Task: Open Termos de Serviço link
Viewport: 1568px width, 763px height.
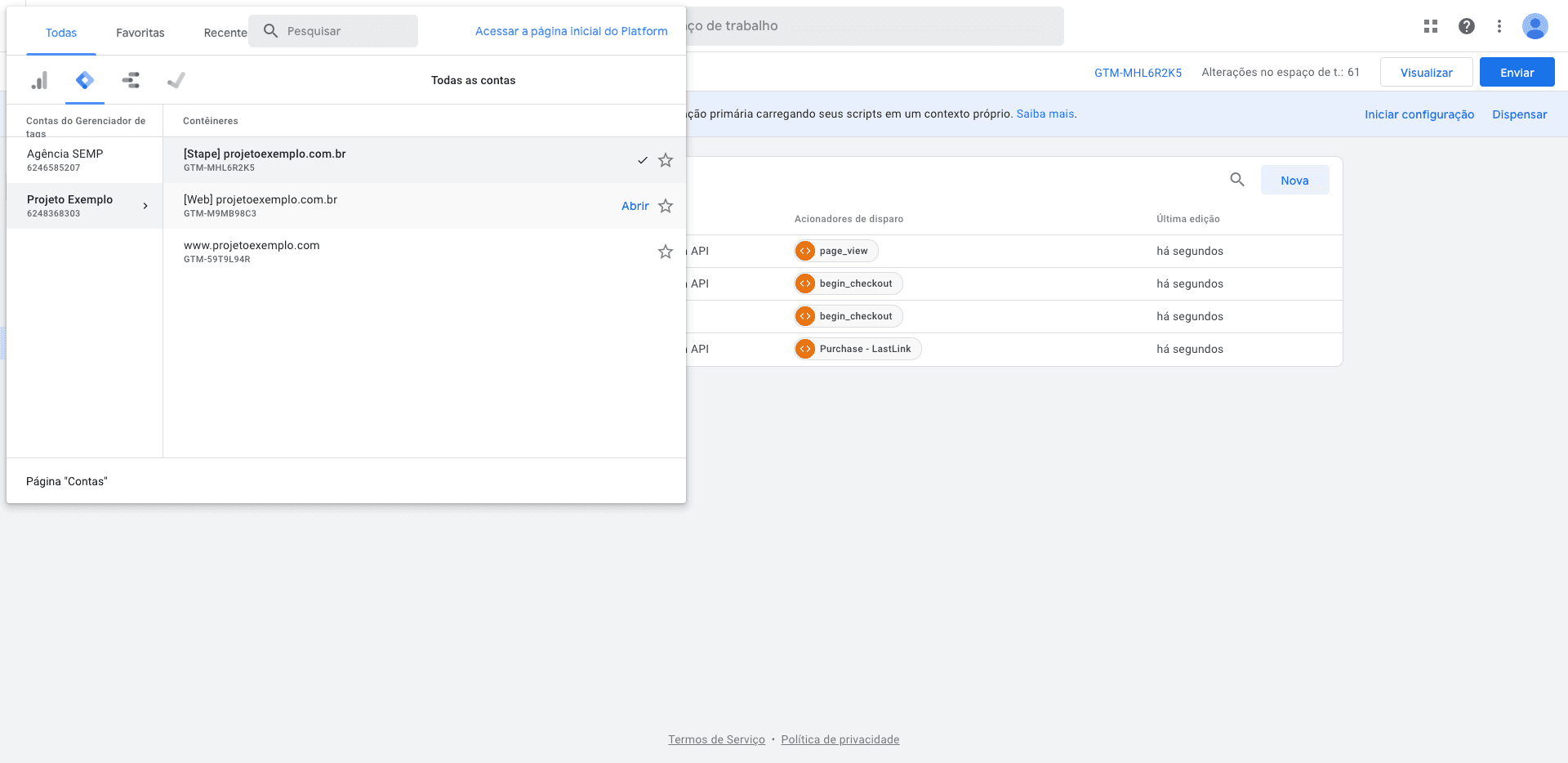Action: coord(717,739)
